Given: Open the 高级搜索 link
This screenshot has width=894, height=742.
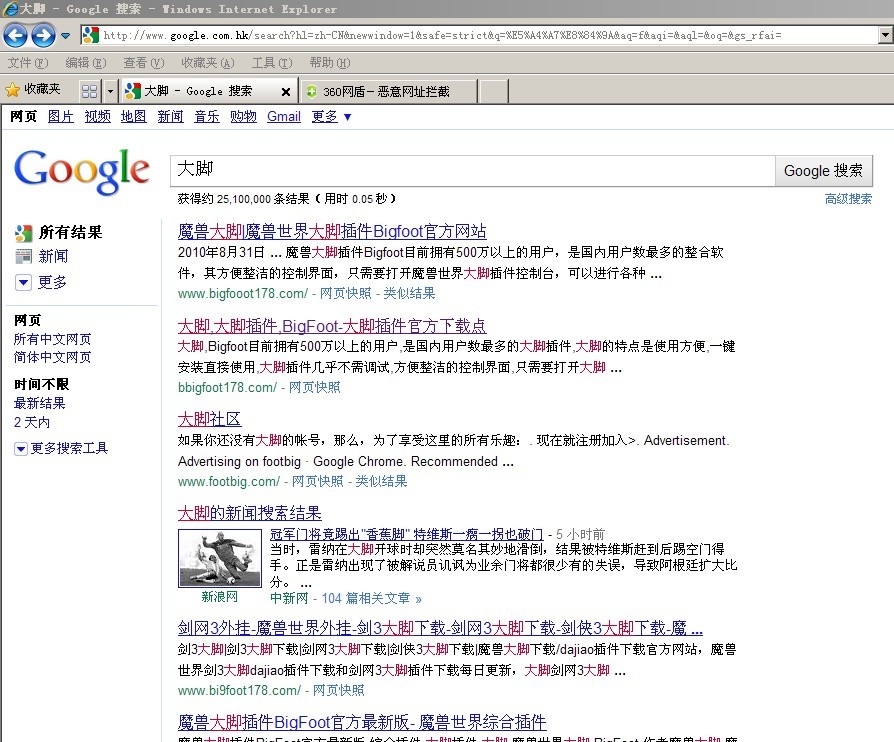Looking at the screenshot, I should click(x=848, y=199).
